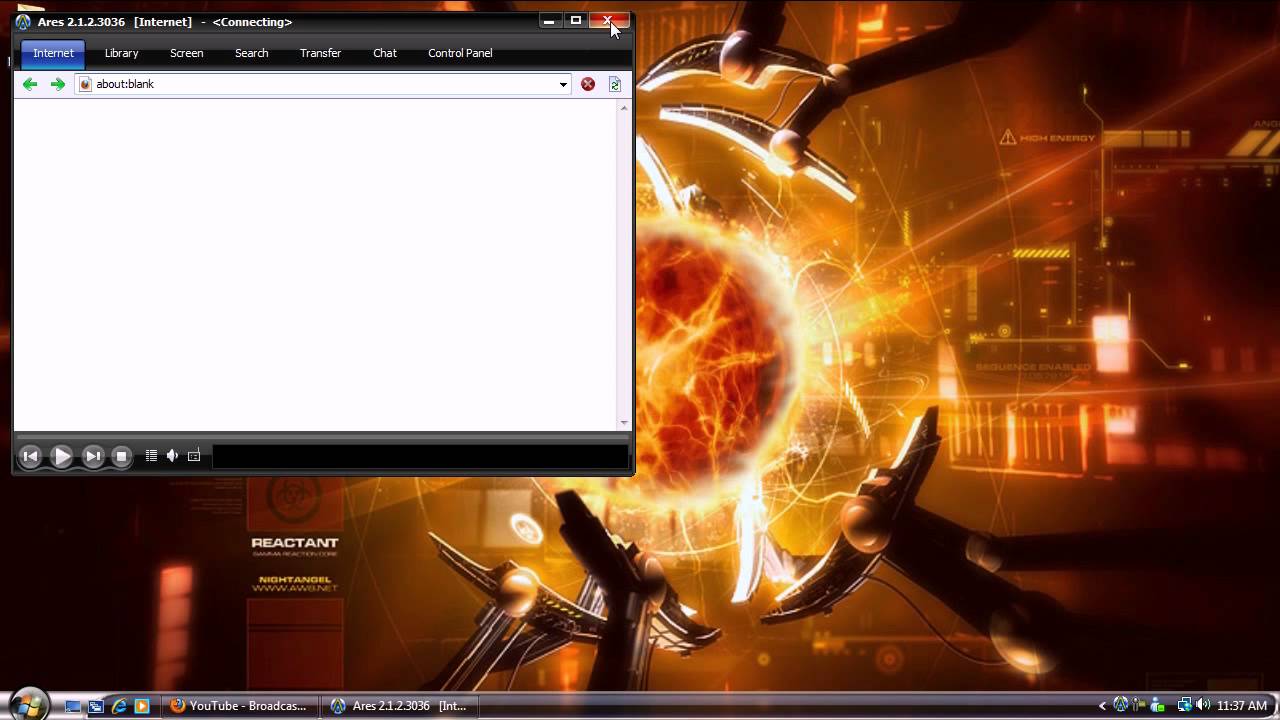Open the Transfer tab

tap(320, 53)
